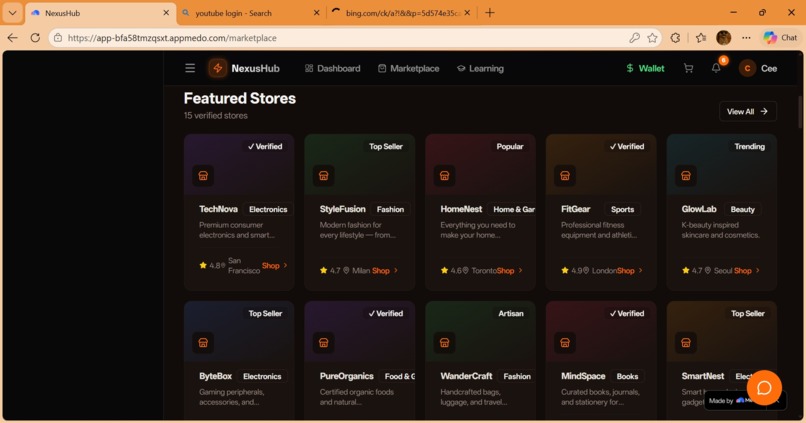Click Shop on the TechNova card
This screenshot has width=806, height=423.
point(274,266)
